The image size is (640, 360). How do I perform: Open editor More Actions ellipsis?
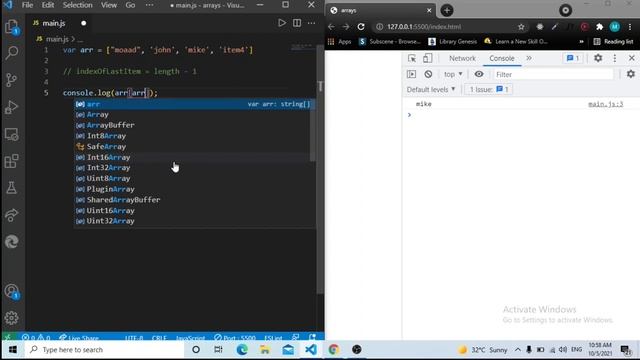coord(311,23)
